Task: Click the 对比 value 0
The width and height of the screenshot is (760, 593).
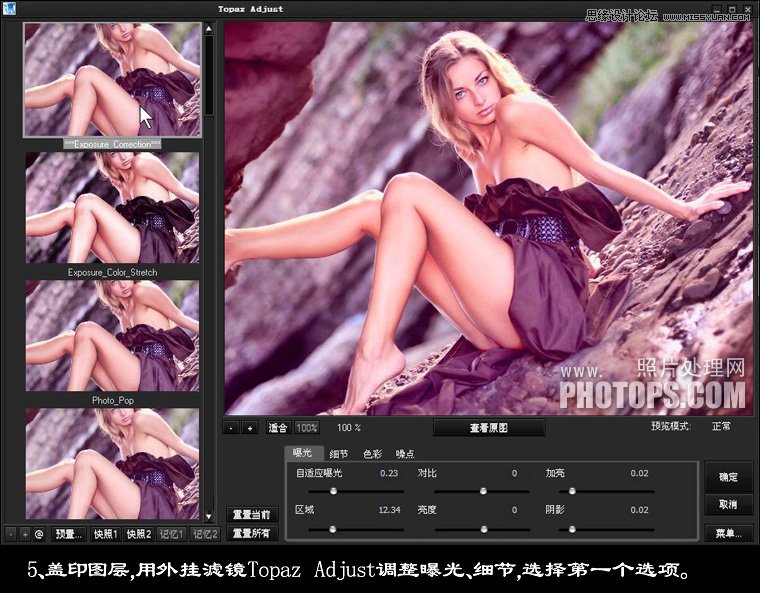Action: [514, 473]
